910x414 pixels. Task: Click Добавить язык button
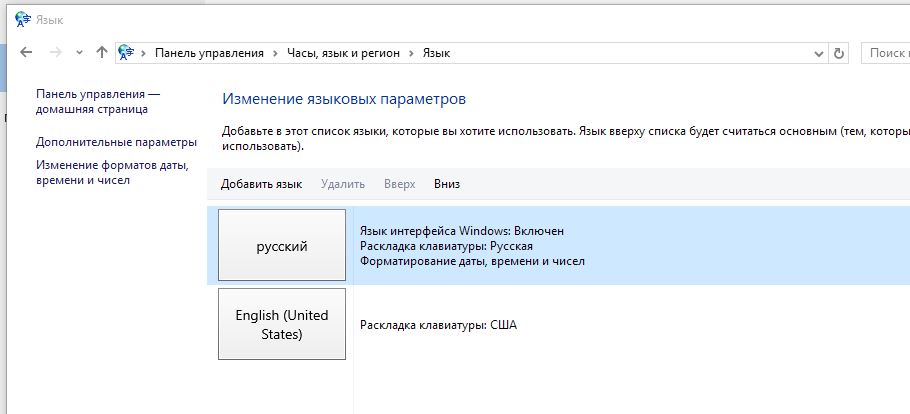click(x=261, y=184)
